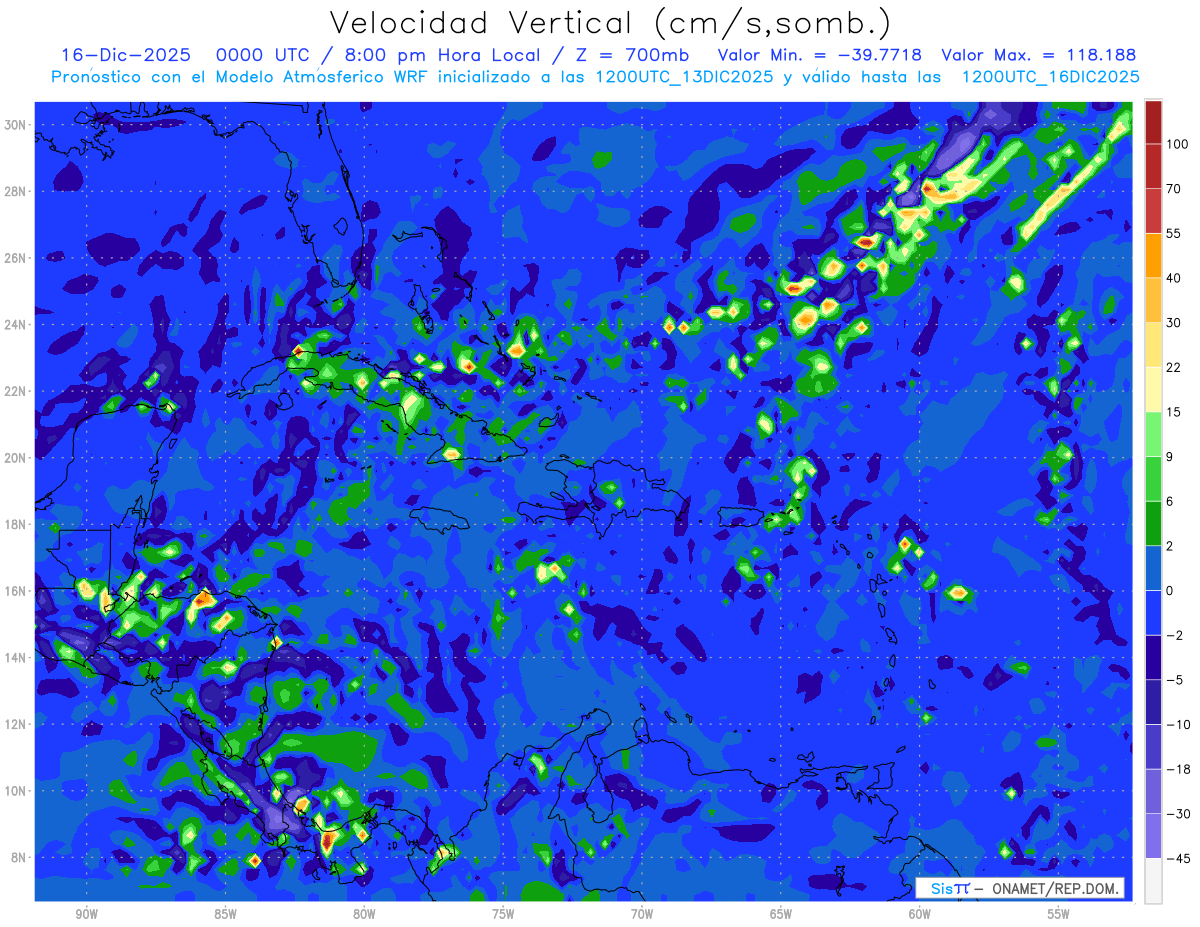Select the init time "1200UTC_13DIC2025"

coord(682,77)
